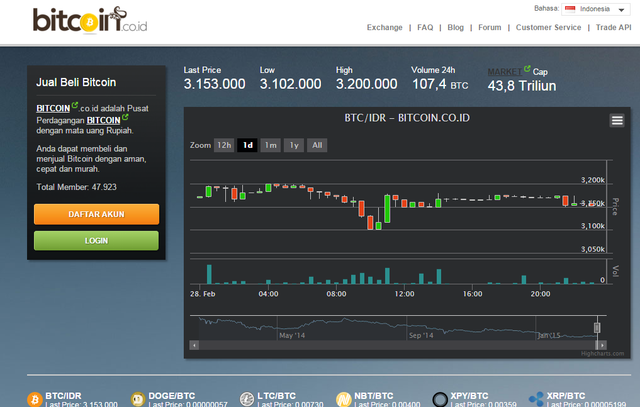The image size is (640, 407).
Task: Click the XRP/BTC Ripple icon
Action: click(x=536, y=399)
